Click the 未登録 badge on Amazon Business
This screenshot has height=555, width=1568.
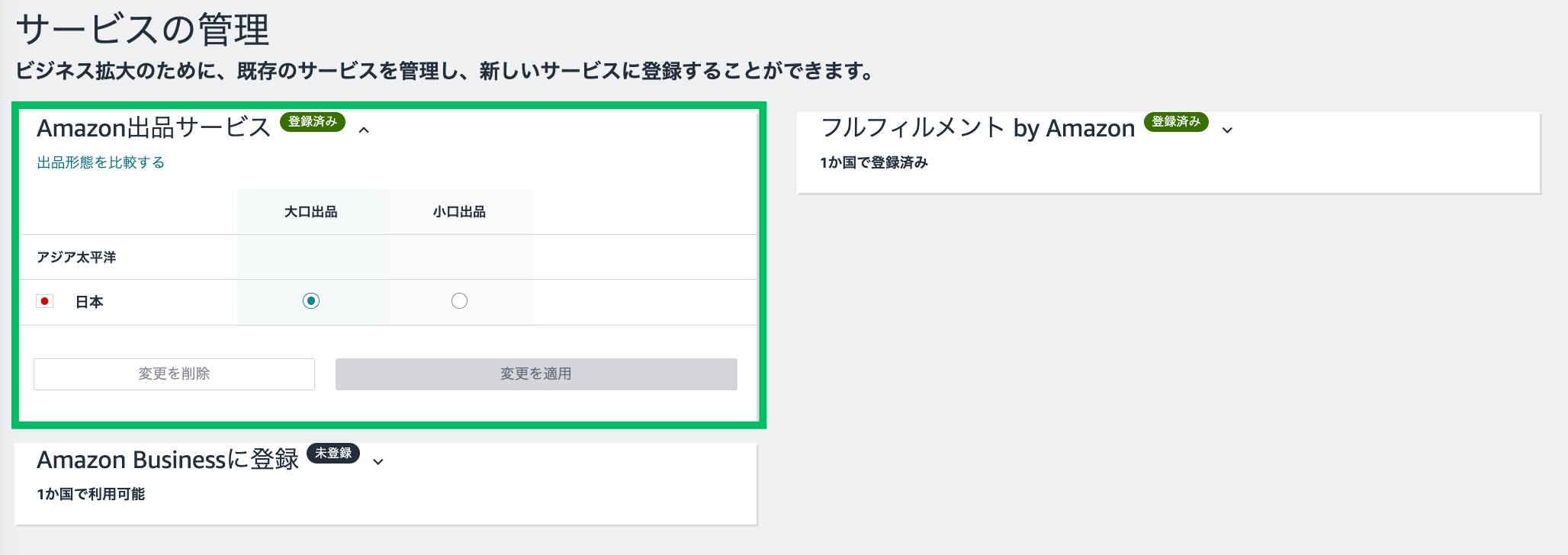(333, 453)
